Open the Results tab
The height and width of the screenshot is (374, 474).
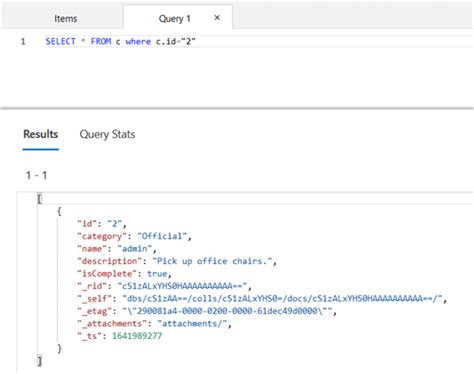41,134
